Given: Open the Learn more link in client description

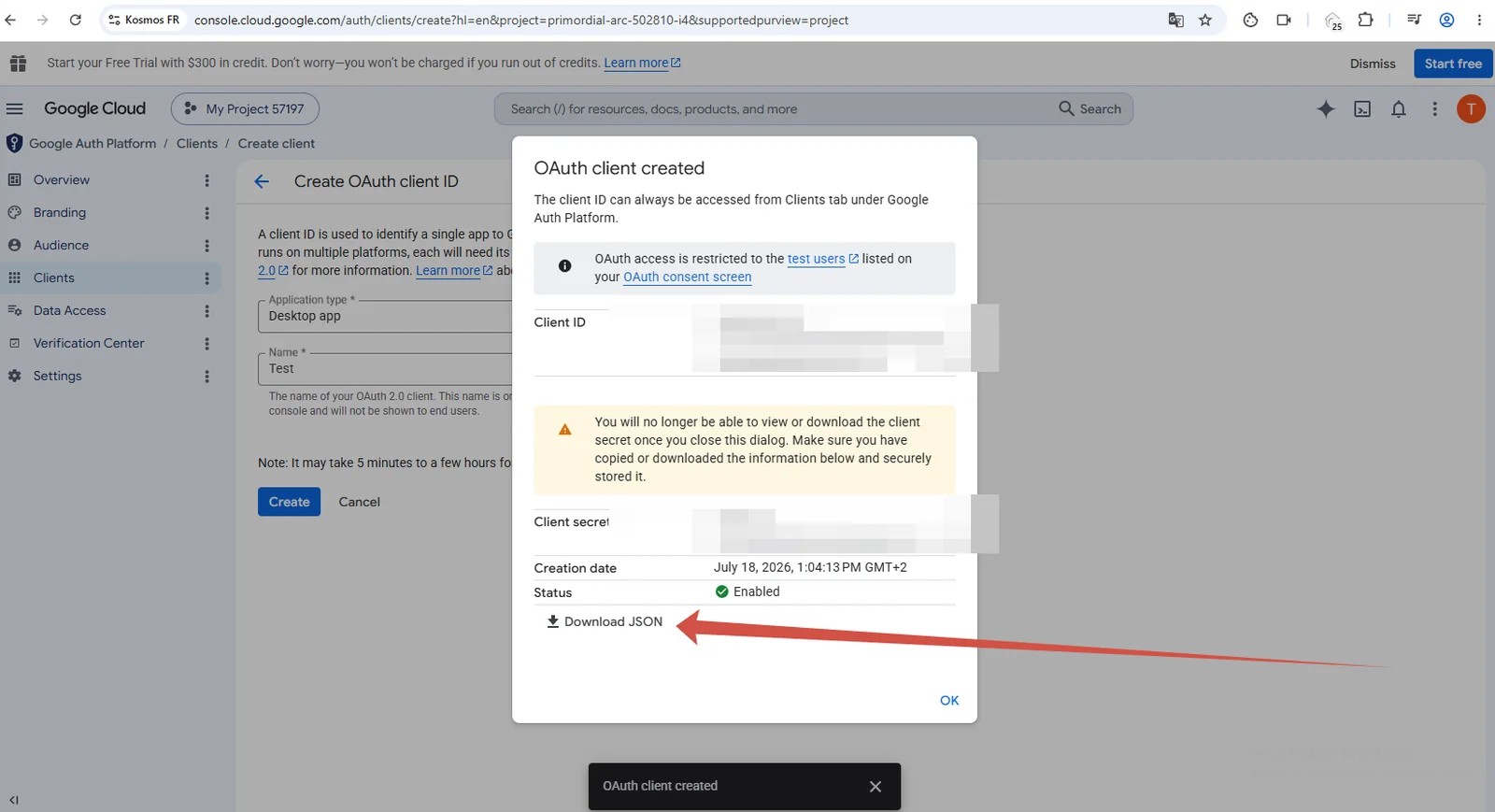Looking at the screenshot, I should coord(454,270).
